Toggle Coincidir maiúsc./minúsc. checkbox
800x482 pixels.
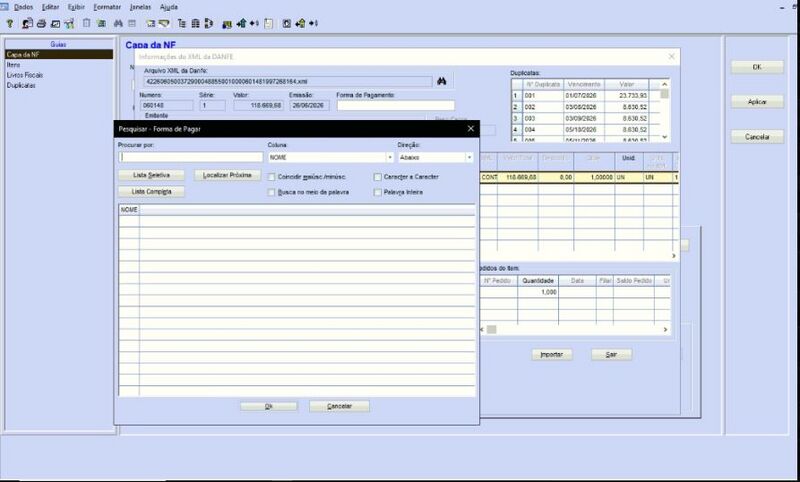point(271,177)
